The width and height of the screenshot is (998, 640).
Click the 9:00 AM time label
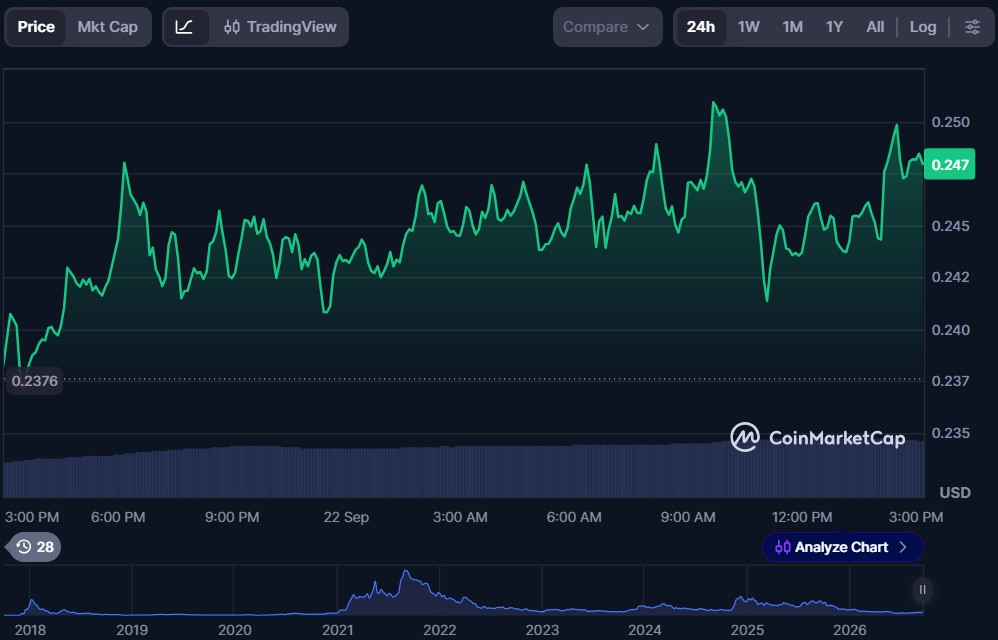coord(687,517)
